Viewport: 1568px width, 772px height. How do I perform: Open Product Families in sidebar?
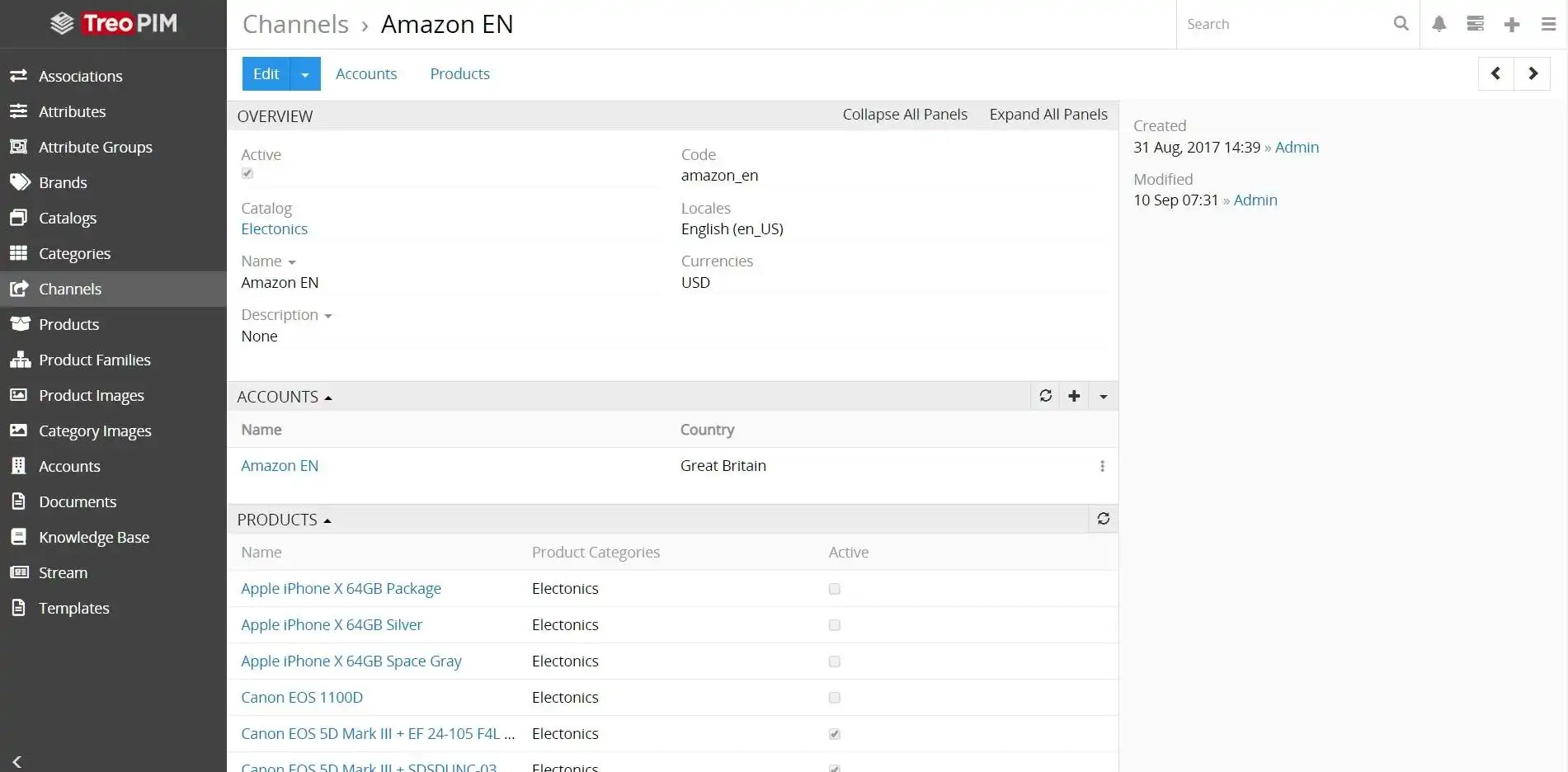(94, 360)
